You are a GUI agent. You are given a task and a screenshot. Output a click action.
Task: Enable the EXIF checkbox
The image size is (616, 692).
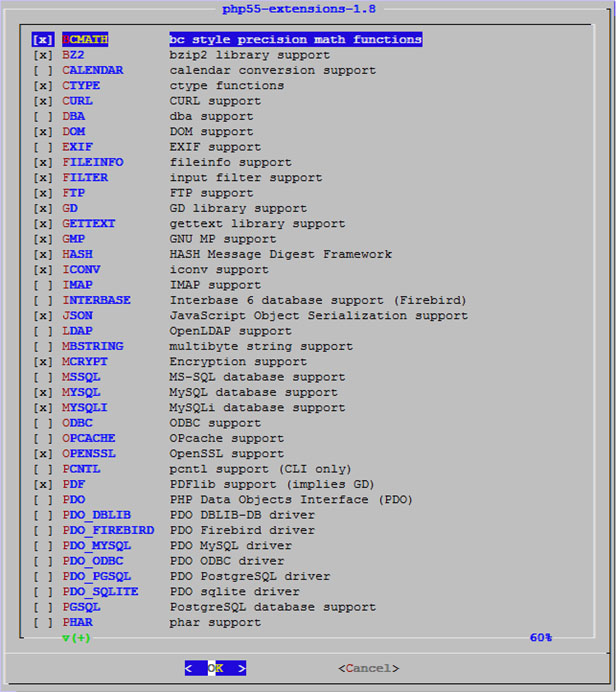[x=43, y=147]
